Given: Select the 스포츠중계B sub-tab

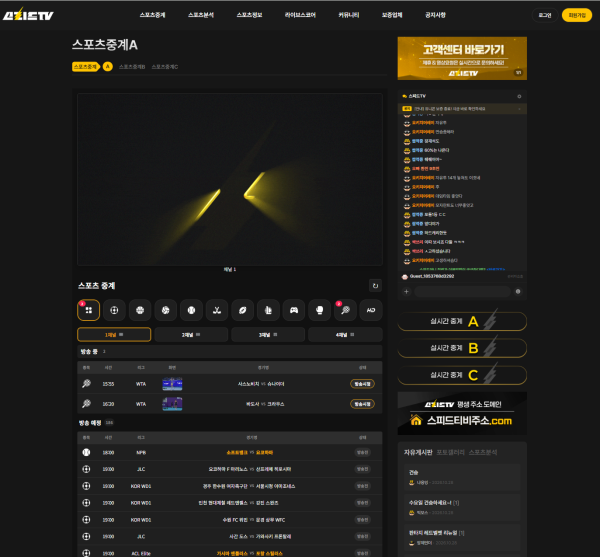Looking at the screenshot, I should (132, 67).
